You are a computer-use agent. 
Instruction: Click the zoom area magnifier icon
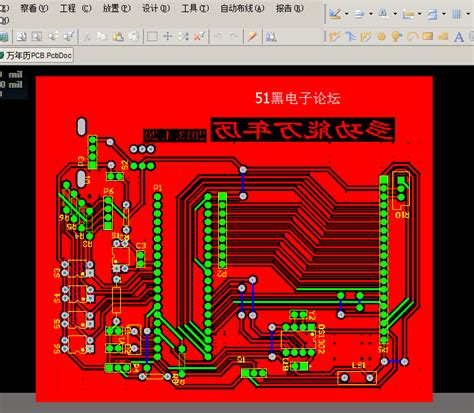[37, 36]
